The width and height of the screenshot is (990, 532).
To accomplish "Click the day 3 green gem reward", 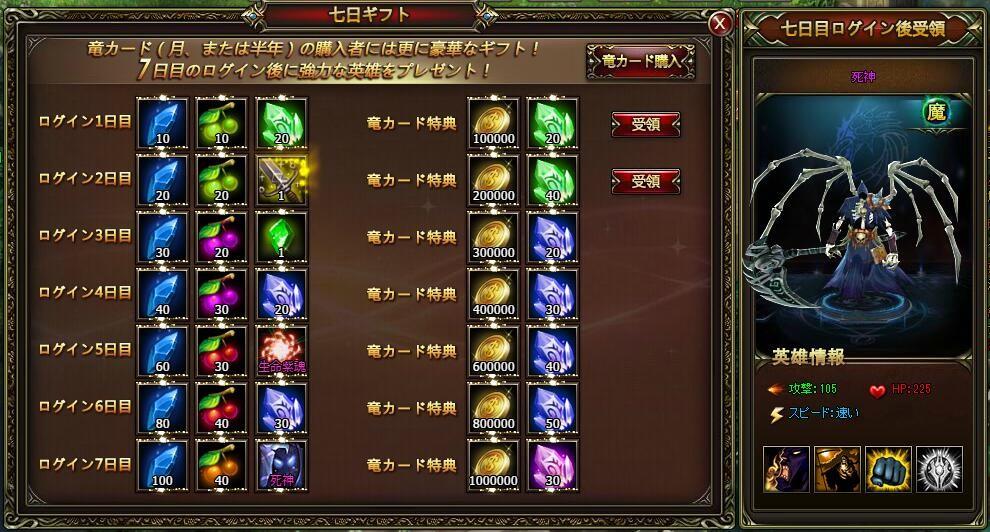I will [281, 237].
